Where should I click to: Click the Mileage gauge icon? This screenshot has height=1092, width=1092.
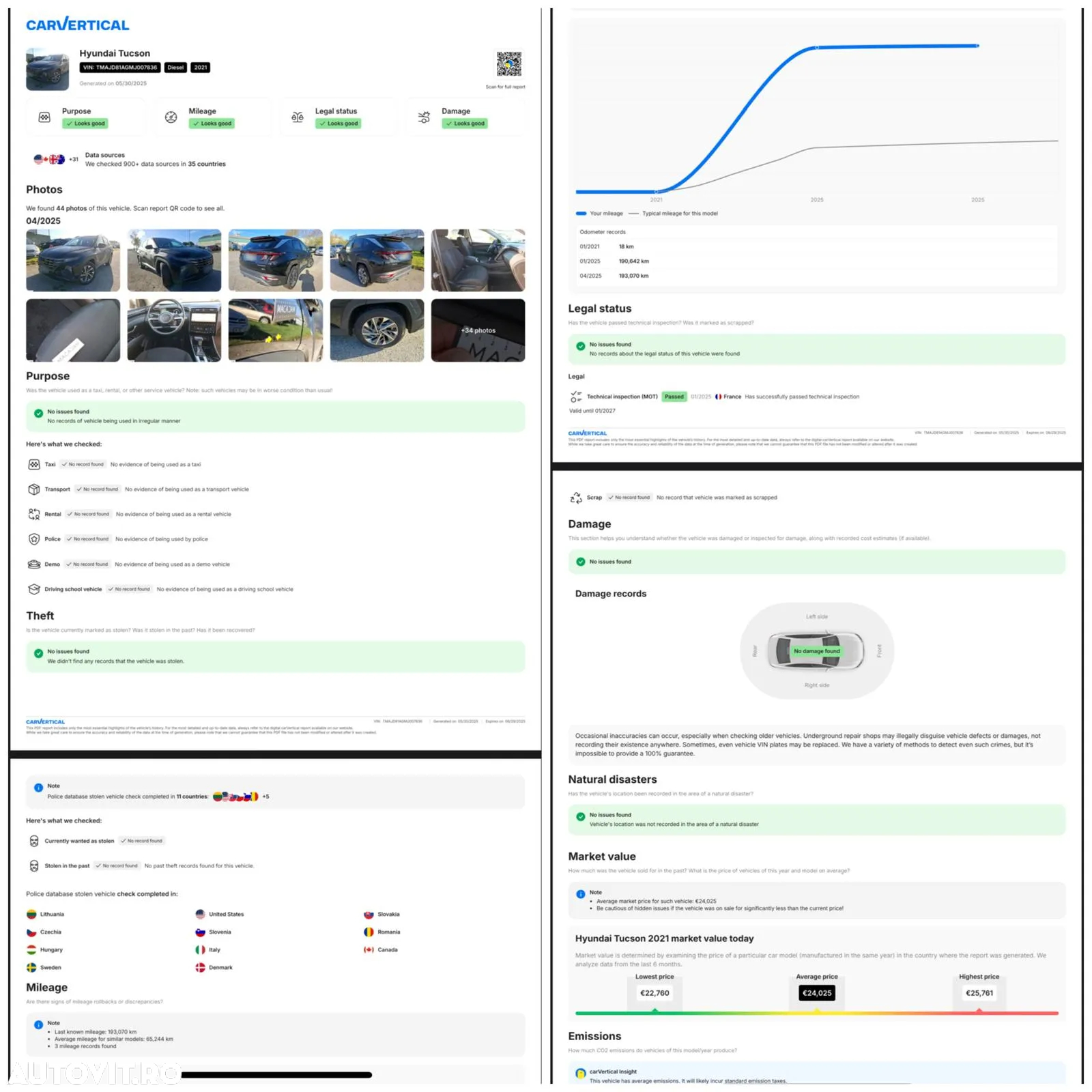pos(171,117)
